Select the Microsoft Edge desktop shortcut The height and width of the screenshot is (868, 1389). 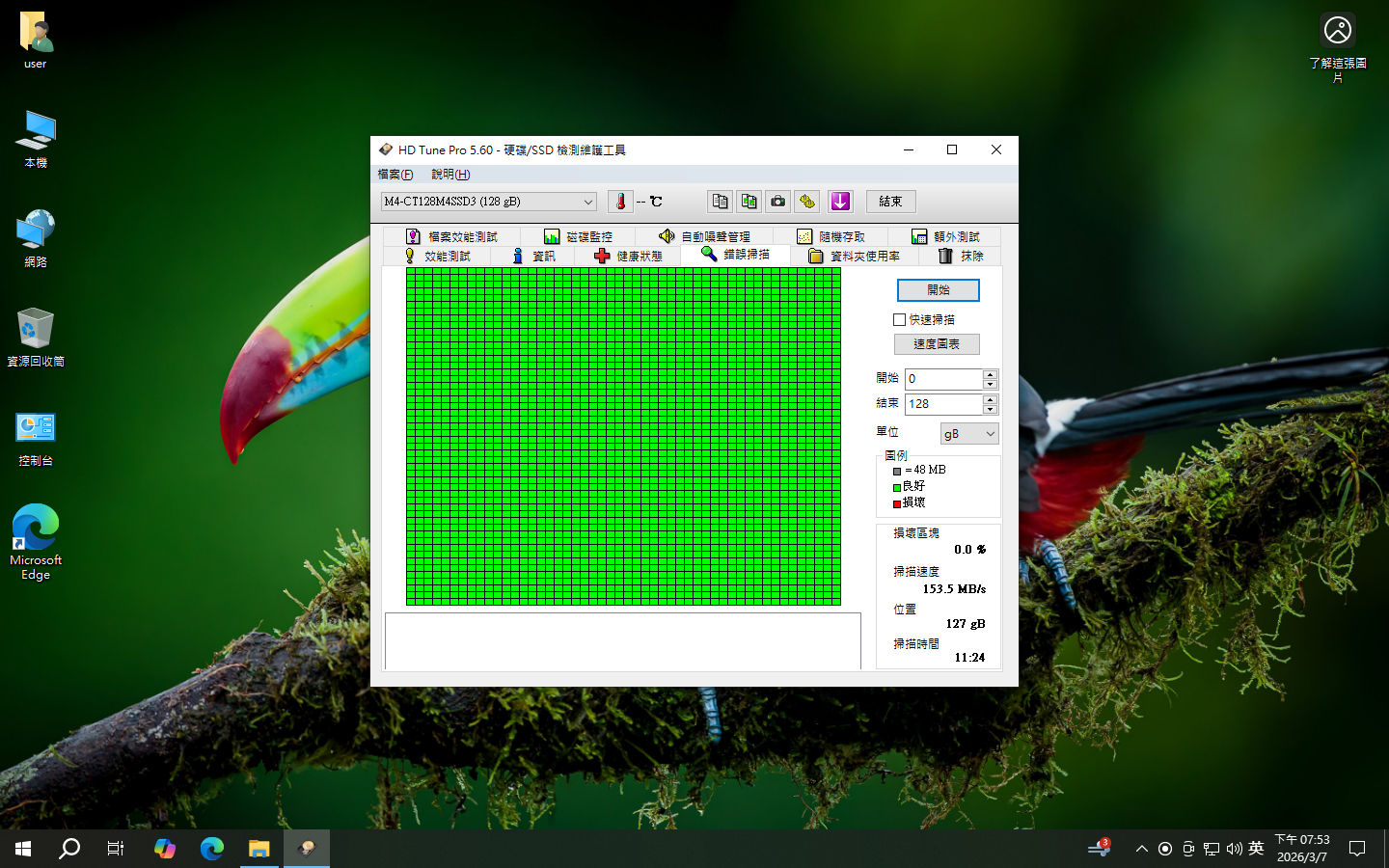[x=36, y=542]
